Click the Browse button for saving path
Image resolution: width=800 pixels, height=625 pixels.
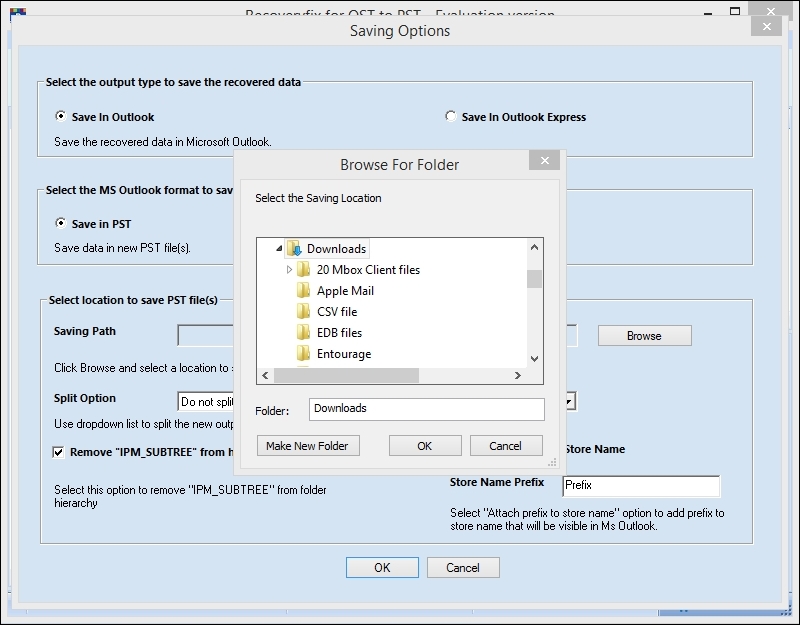(x=644, y=335)
